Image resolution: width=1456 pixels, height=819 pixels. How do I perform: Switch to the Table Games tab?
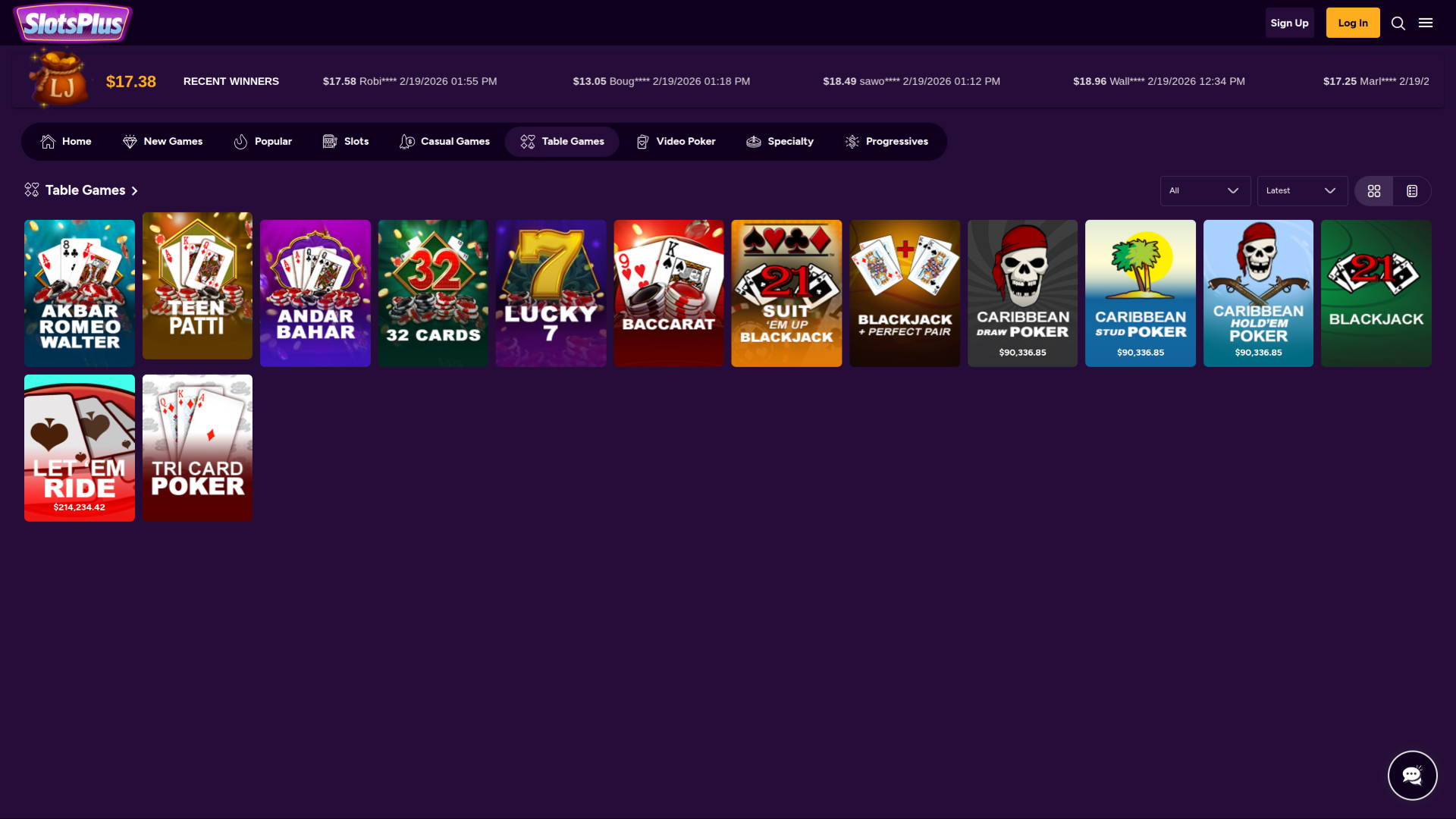point(561,141)
